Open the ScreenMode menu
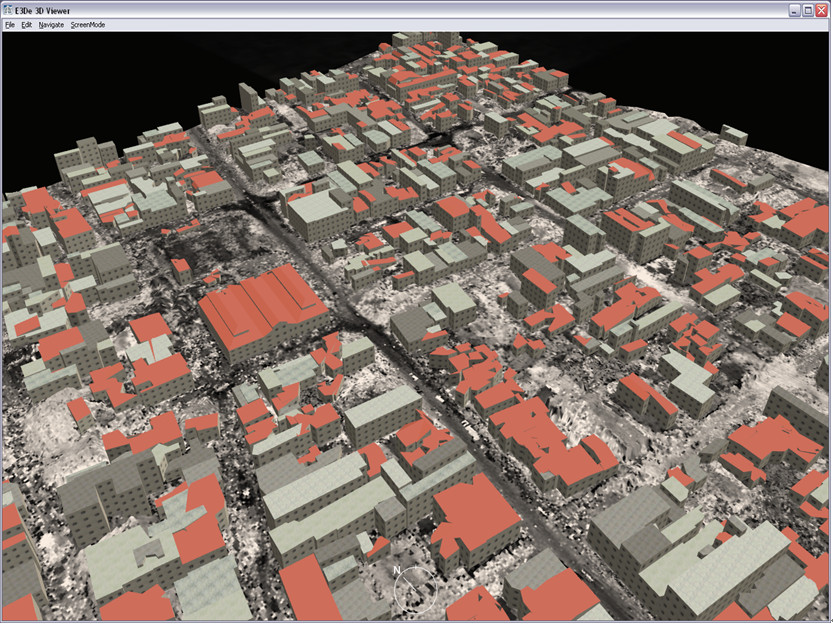Viewport: 833px width, 624px height. tap(88, 24)
